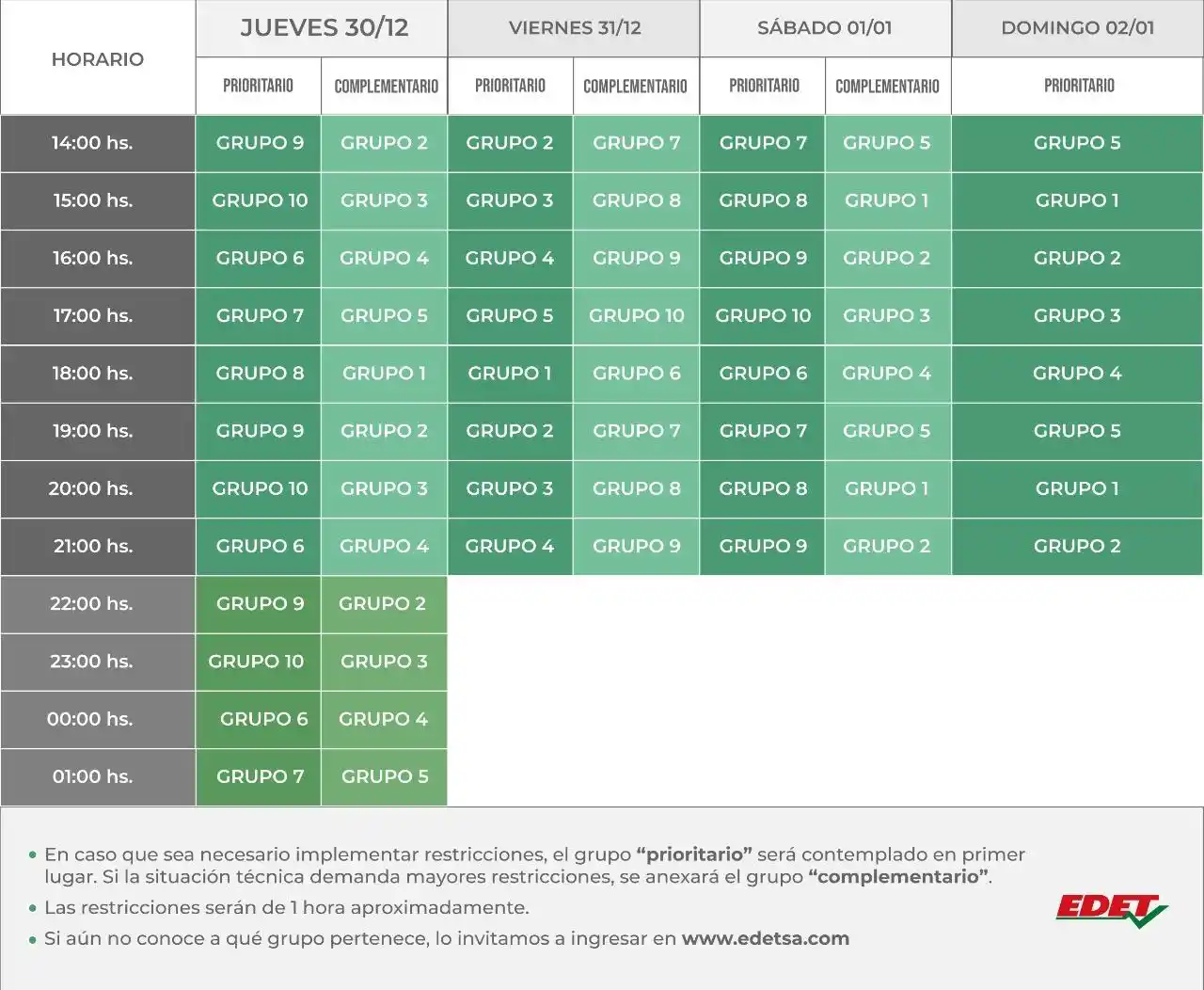Viewport: 1204px width, 990px height.
Task: Click the 01:00 hs. time label
Action: (x=97, y=776)
